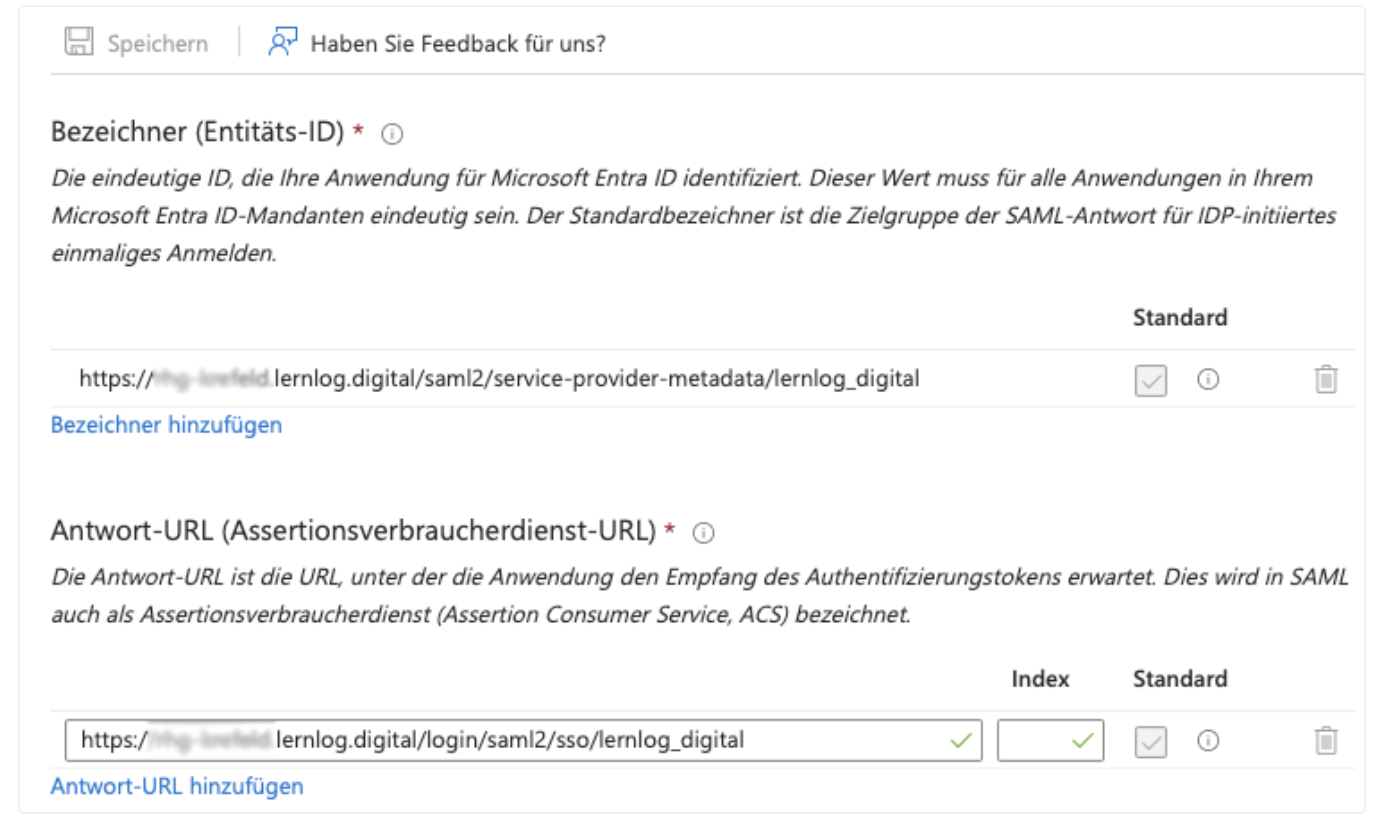Screen dimensions: 1378x828
Task: Click the Standard column header above Bezeichner
Action: click(1180, 318)
